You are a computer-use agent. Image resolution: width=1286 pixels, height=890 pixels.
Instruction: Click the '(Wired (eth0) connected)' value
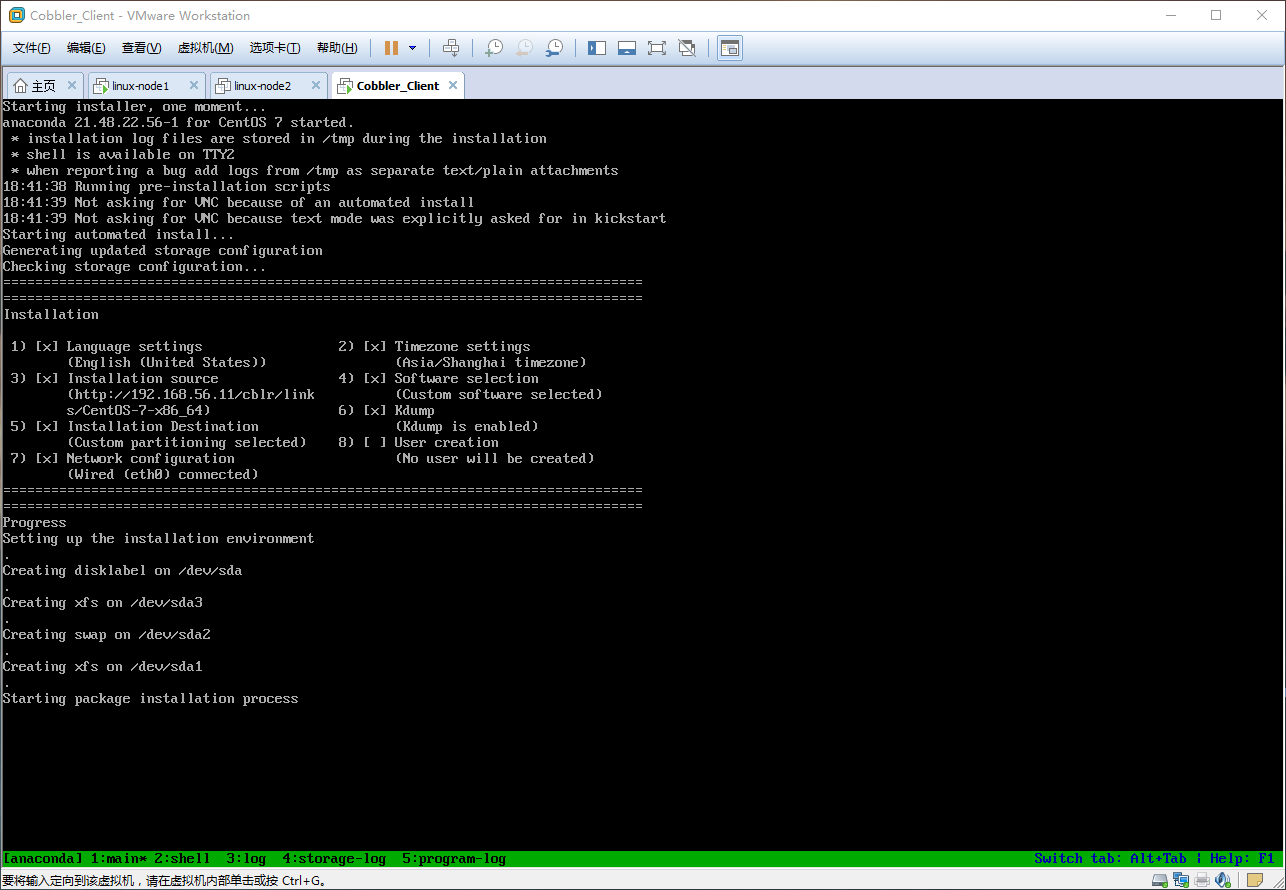click(162, 474)
